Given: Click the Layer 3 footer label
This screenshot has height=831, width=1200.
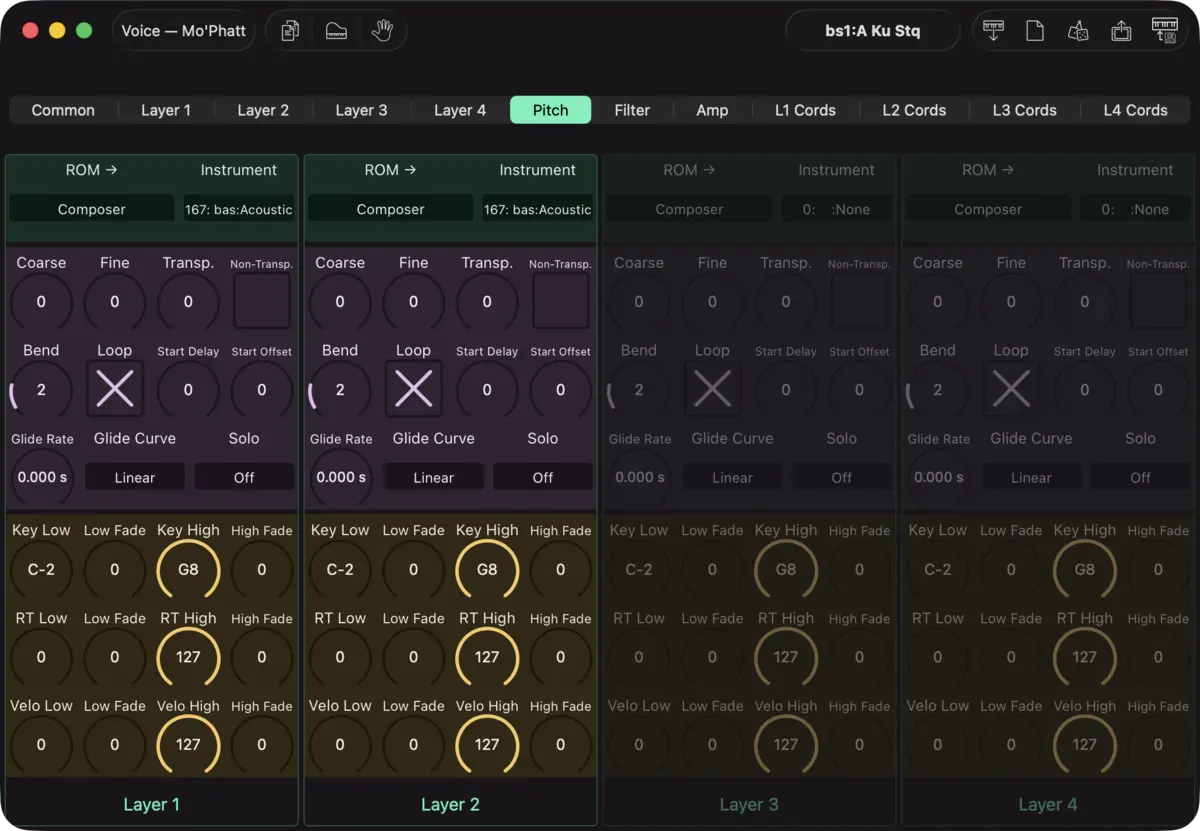Looking at the screenshot, I should (749, 804).
